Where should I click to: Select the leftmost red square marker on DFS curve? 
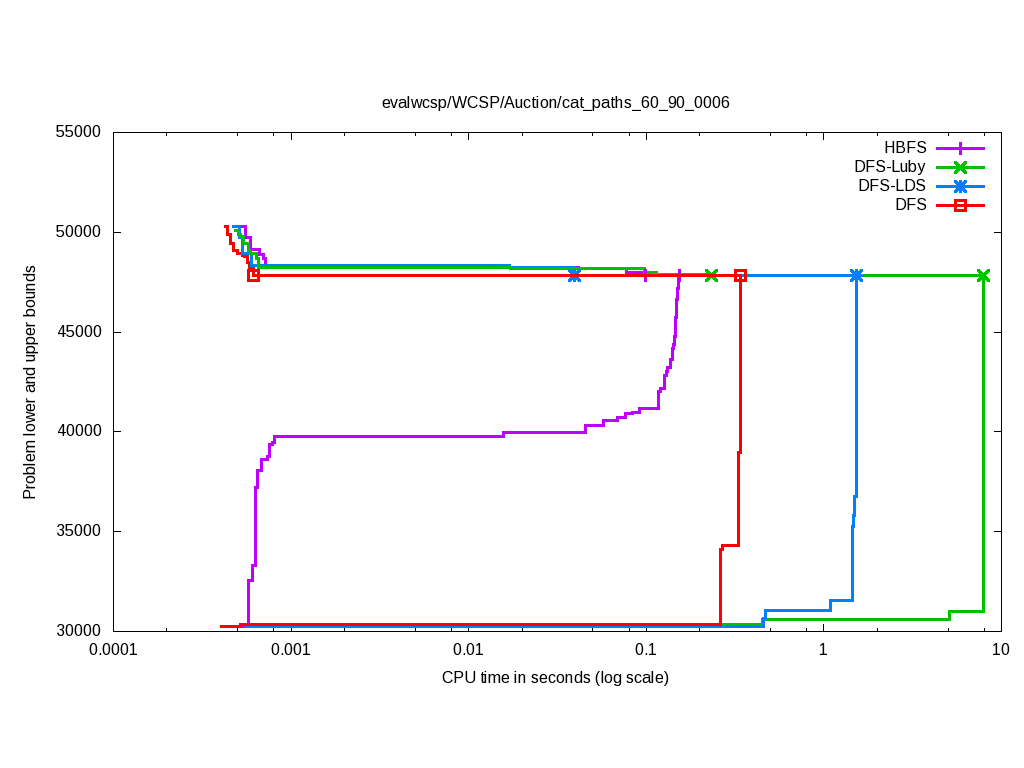tap(253, 275)
